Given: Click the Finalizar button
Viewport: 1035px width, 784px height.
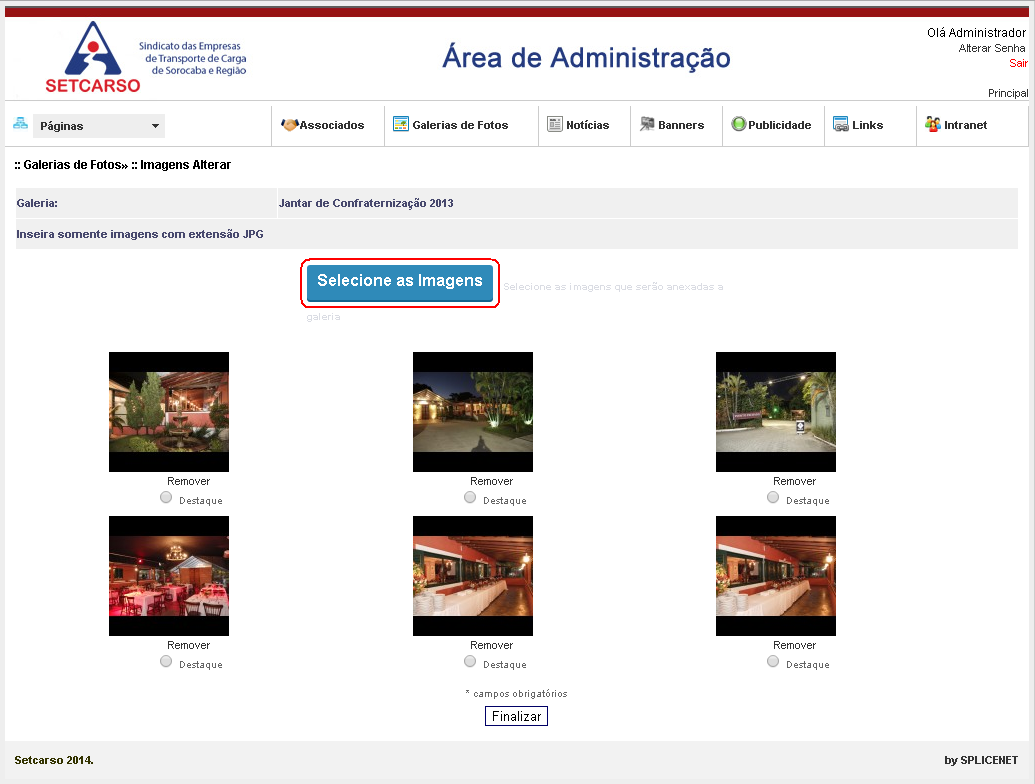Looking at the screenshot, I should [516, 716].
